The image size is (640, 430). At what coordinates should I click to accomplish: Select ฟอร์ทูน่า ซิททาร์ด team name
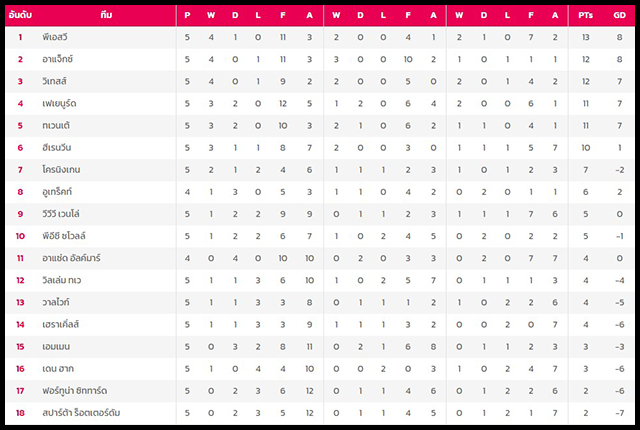(75, 390)
